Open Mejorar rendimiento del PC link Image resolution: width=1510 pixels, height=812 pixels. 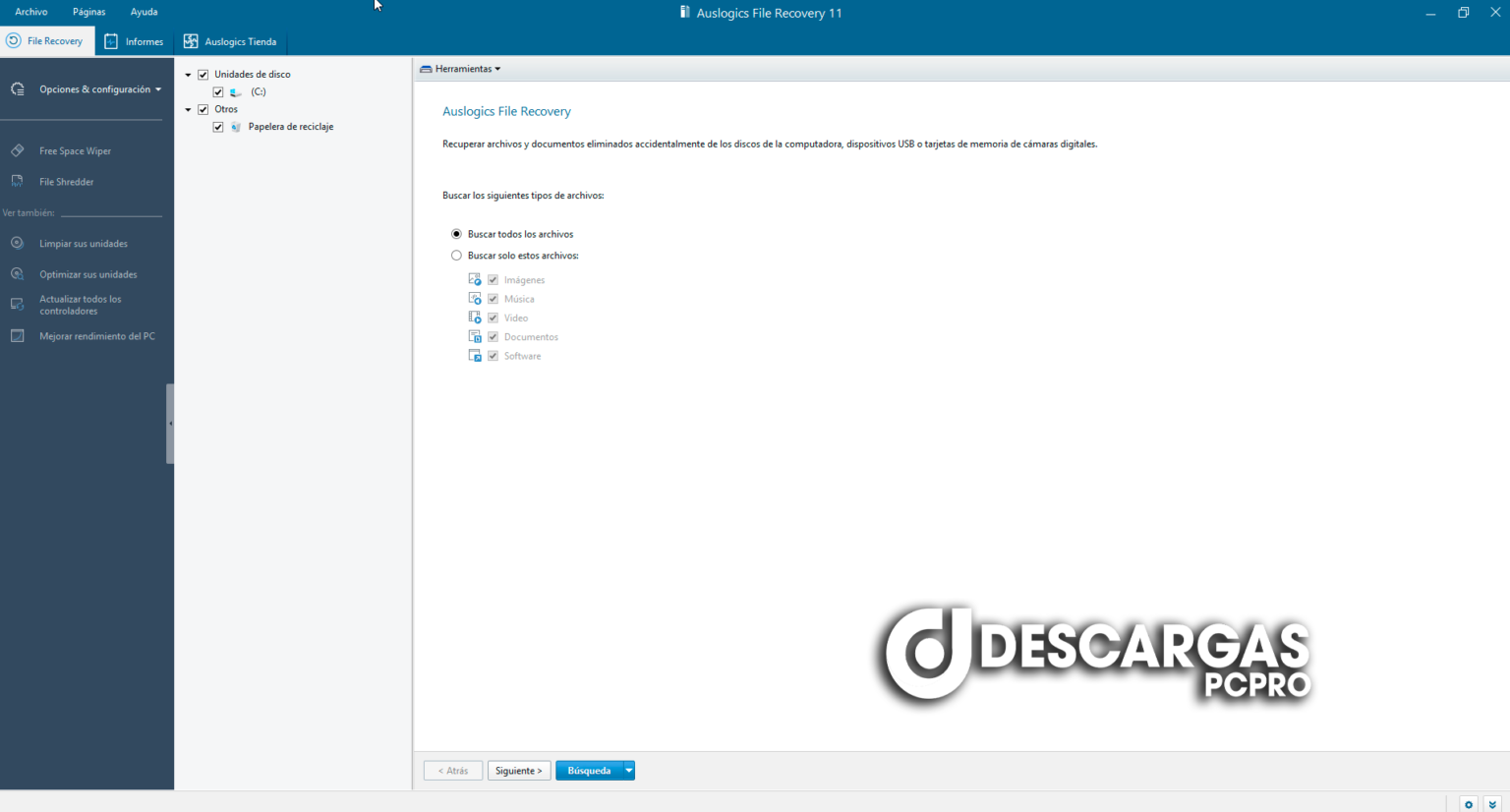[97, 336]
